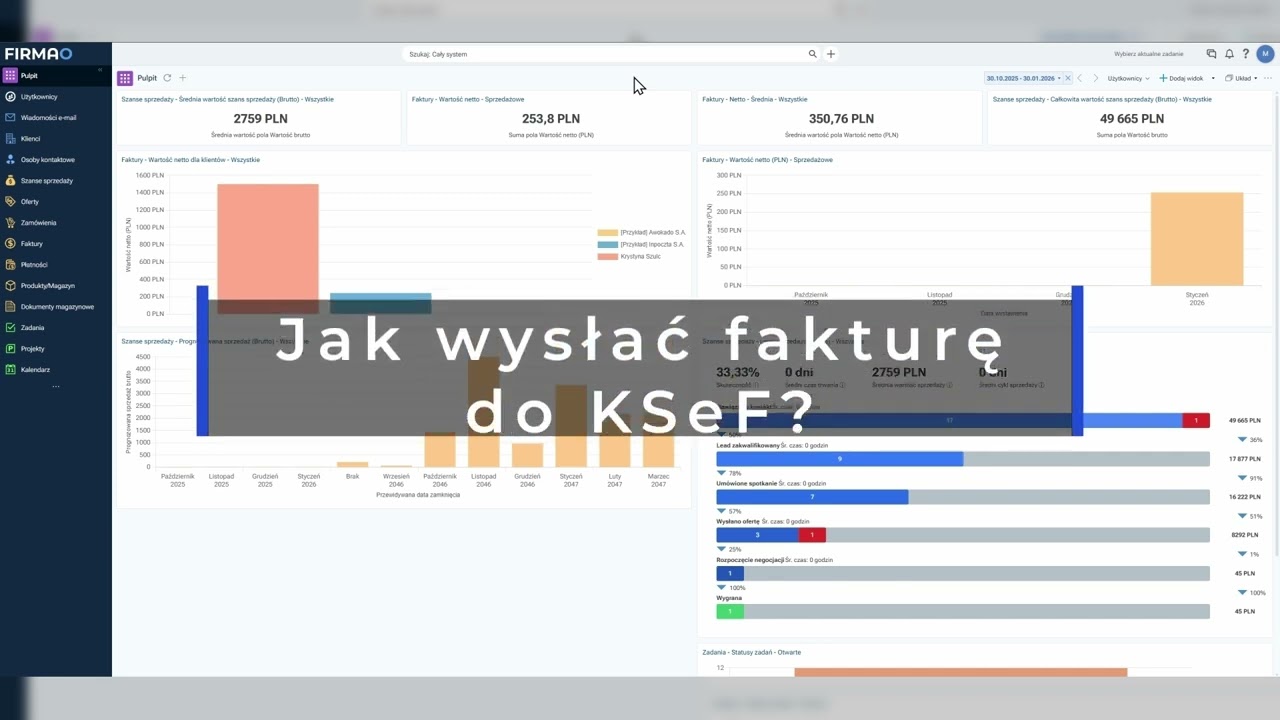Image resolution: width=1280 pixels, height=720 pixels.
Task: Click Krystyna Szulc legend color swatch
Action: [607, 257]
